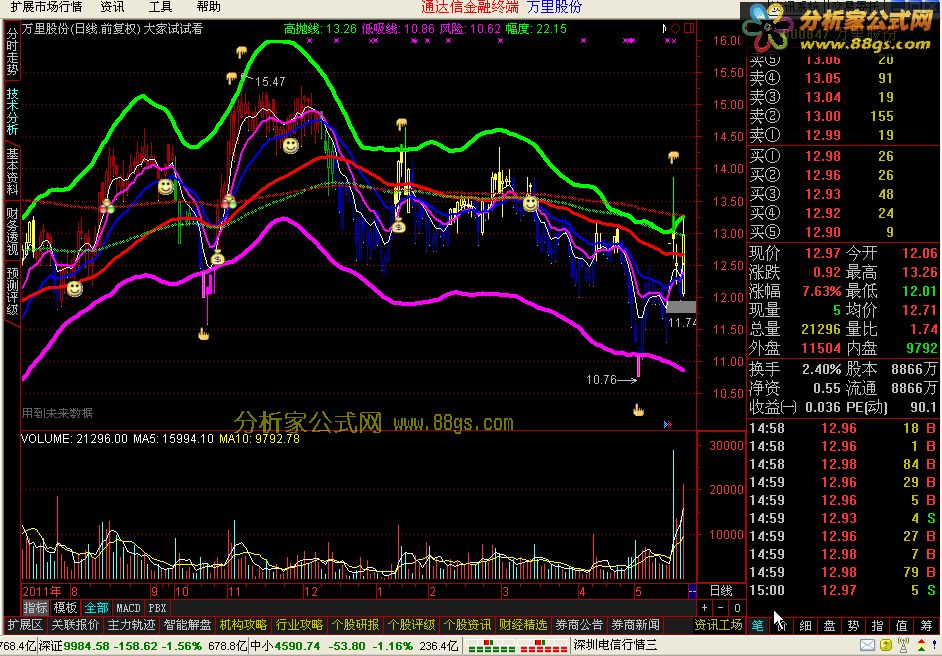Open the 基本资料 side tab
Image resolution: width=942 pixels, height=656 pixels.
click(12, 172)
